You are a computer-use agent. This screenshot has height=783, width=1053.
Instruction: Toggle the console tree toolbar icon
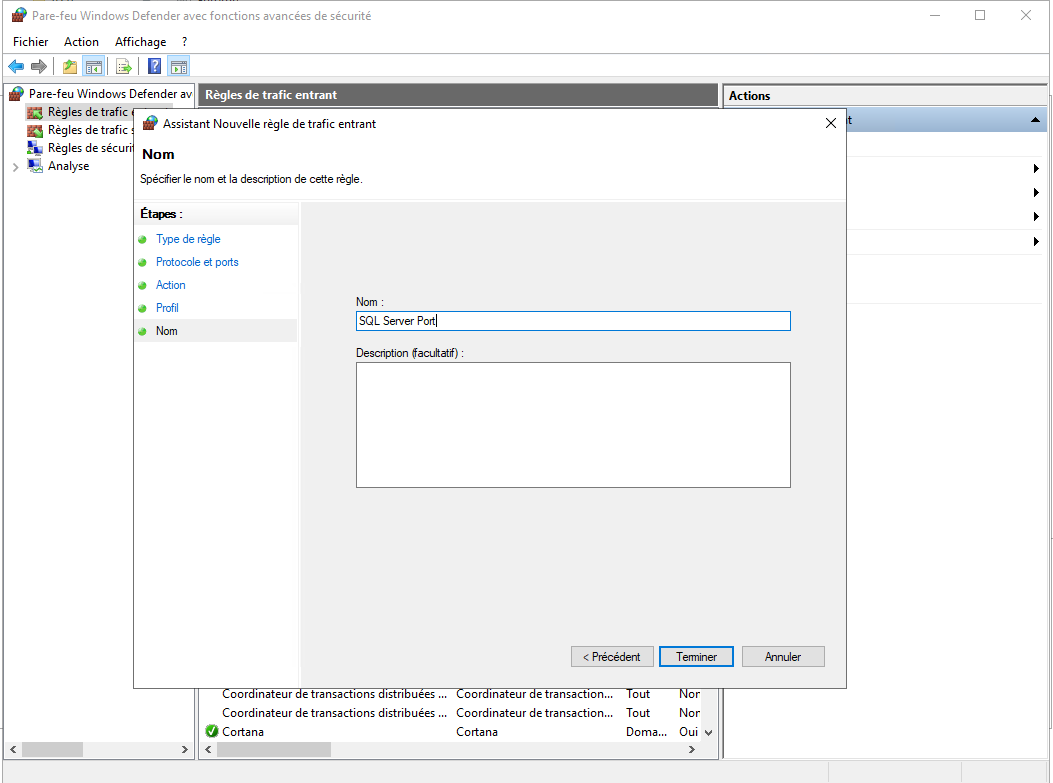[x=93, y=67]
